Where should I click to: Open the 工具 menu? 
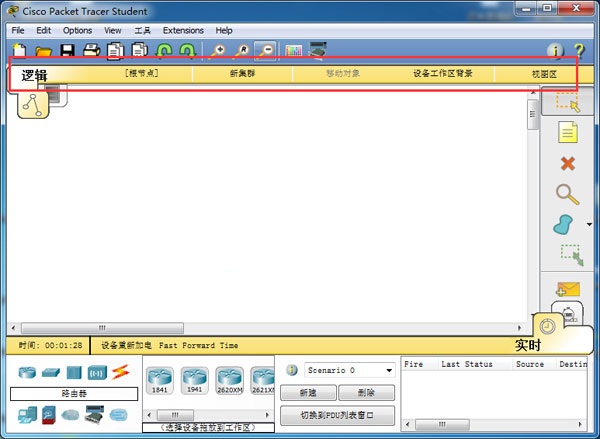click(142, 31)
